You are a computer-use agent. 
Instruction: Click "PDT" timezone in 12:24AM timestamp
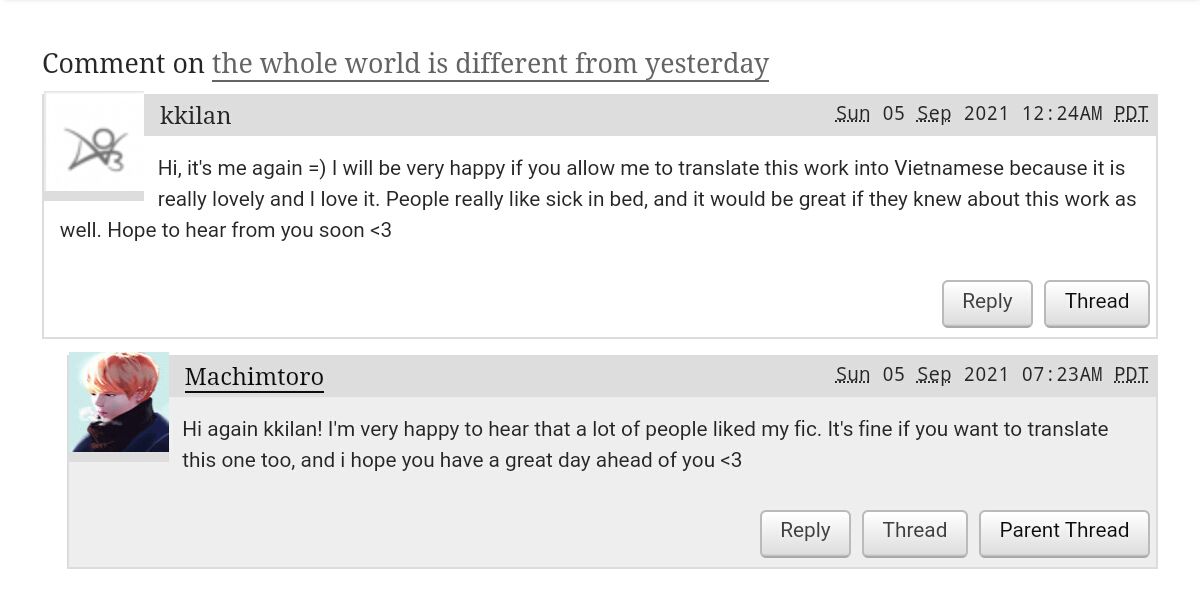coord(1131,114)
